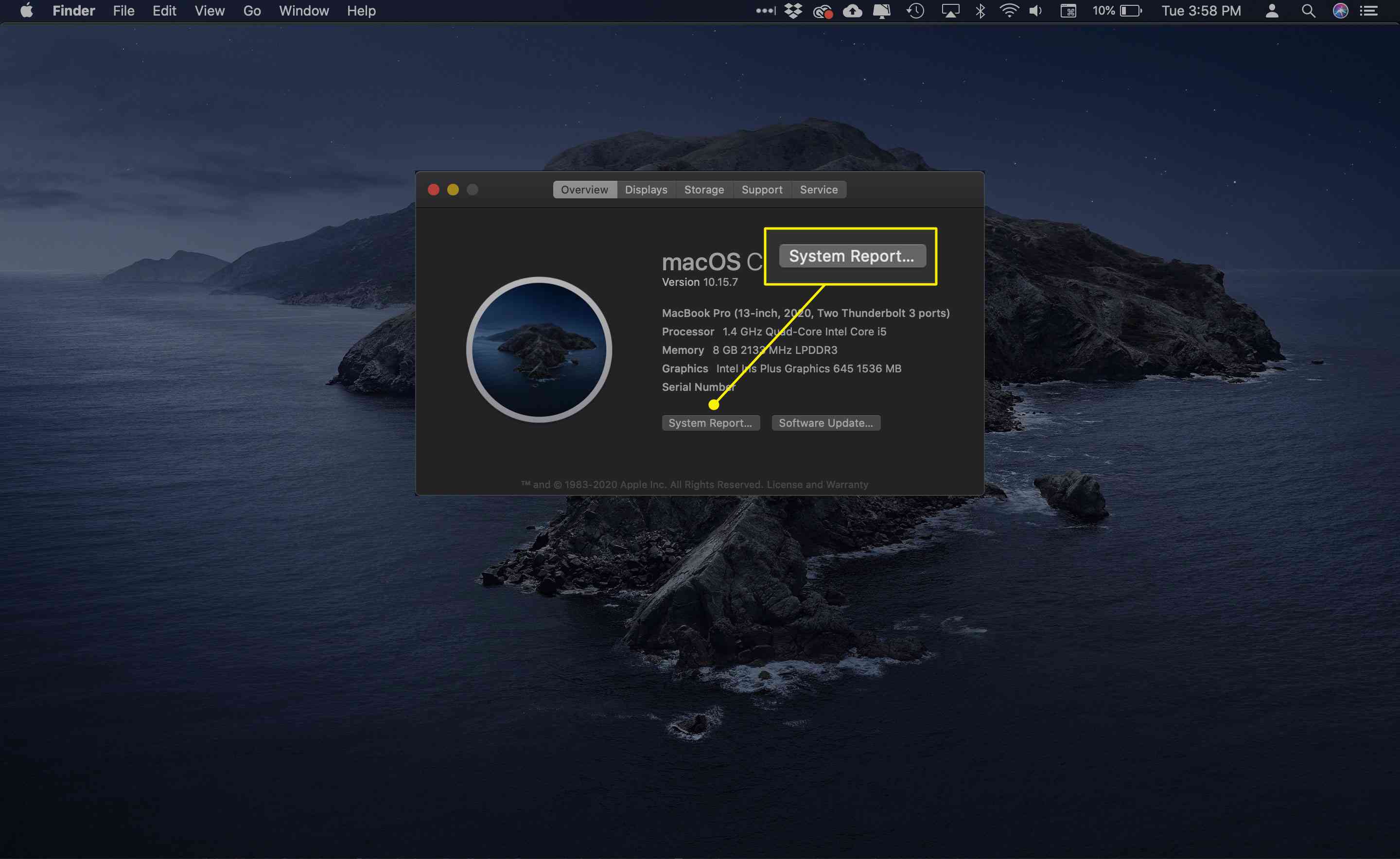Viewport: 1400px width, 859px height.
Task: Switch to the Storage tab
Action: (702, 189)
